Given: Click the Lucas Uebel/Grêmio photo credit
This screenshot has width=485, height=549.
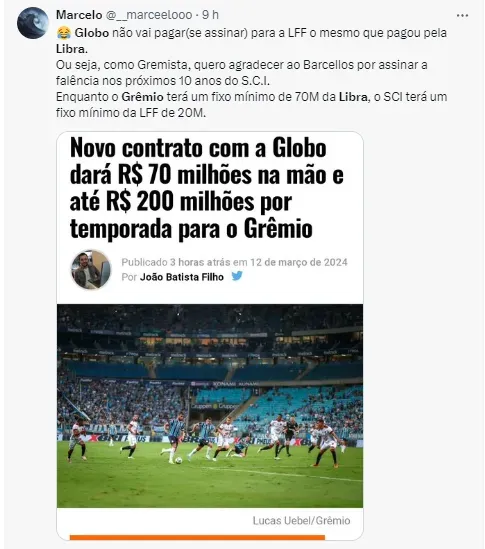Looking at the screenshot, I should 301,521.
